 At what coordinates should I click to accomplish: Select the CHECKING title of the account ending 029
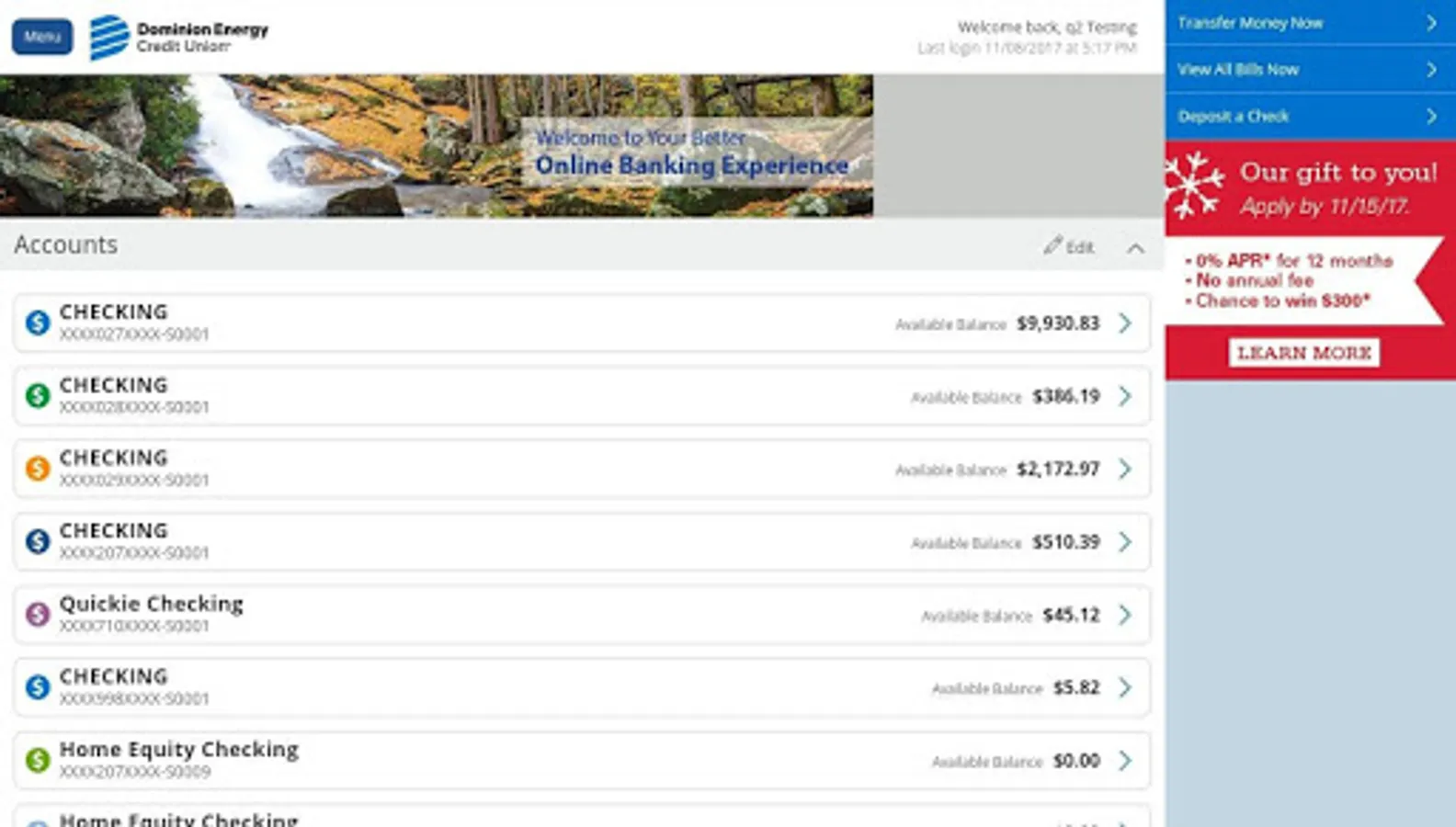point(114,458)
